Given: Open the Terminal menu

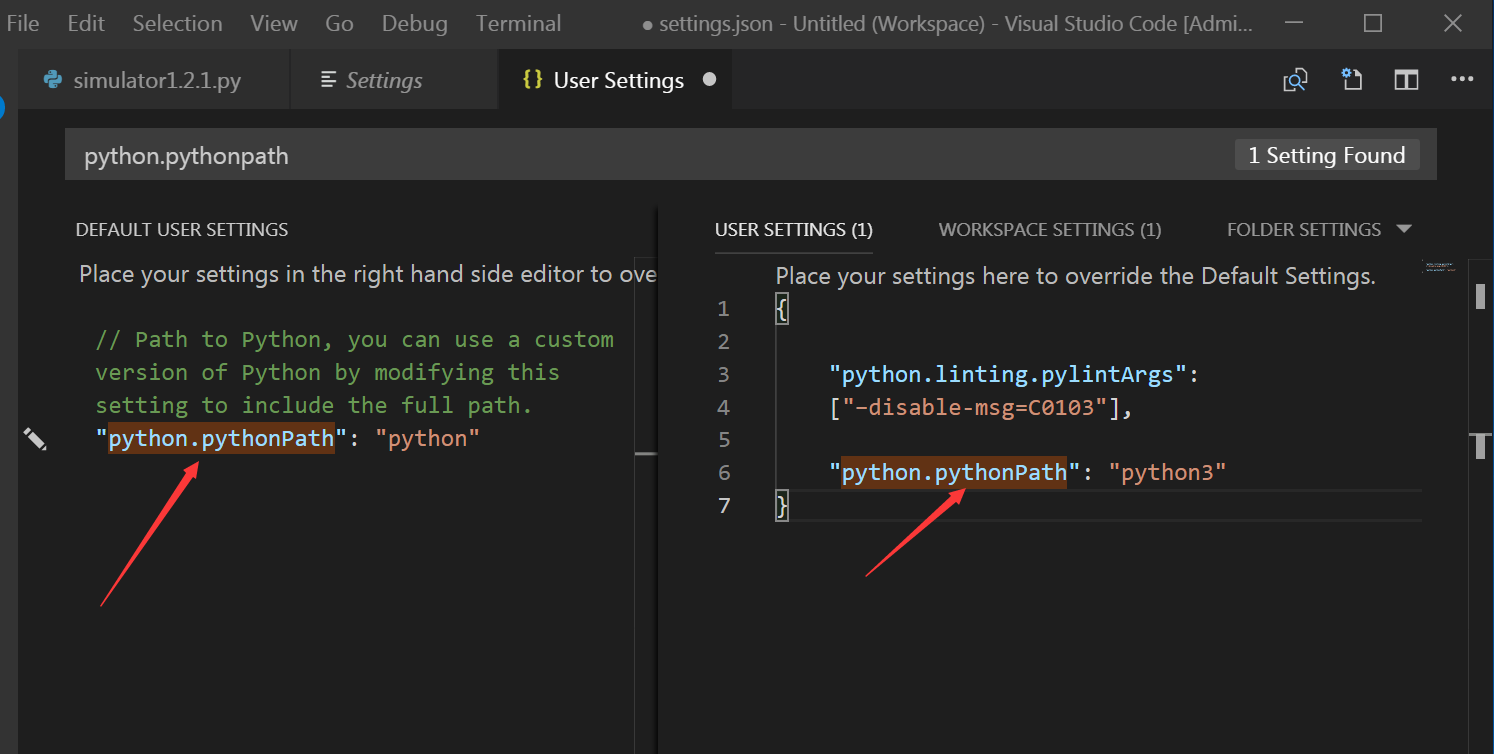Looking at the screenshot, I should [x=518, y=23].
